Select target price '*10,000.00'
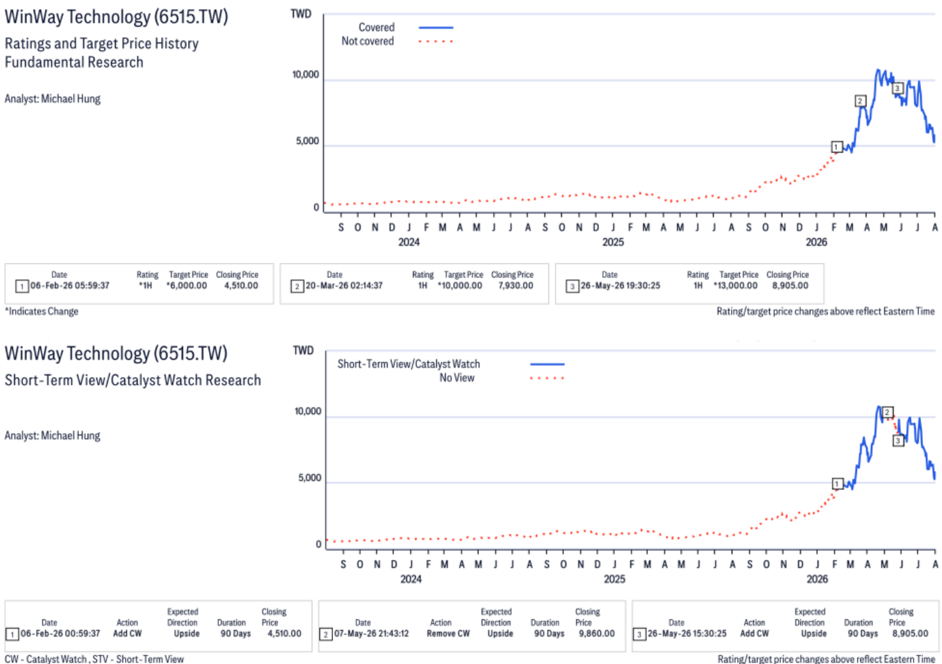This screenshot has width=942, height=664. click(460, 286)
